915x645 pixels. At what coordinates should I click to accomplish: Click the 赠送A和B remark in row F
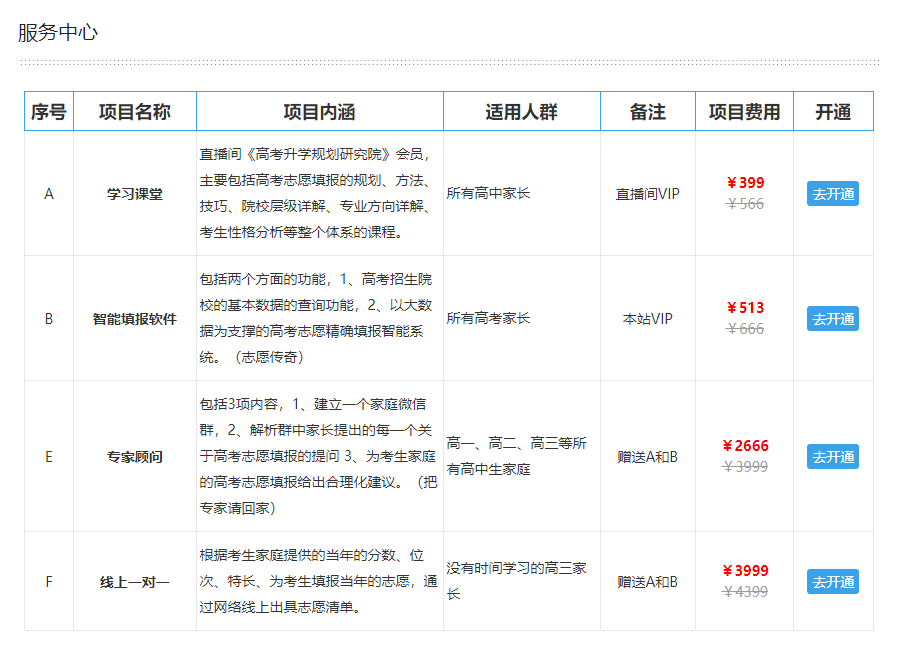tap(648, 580)
